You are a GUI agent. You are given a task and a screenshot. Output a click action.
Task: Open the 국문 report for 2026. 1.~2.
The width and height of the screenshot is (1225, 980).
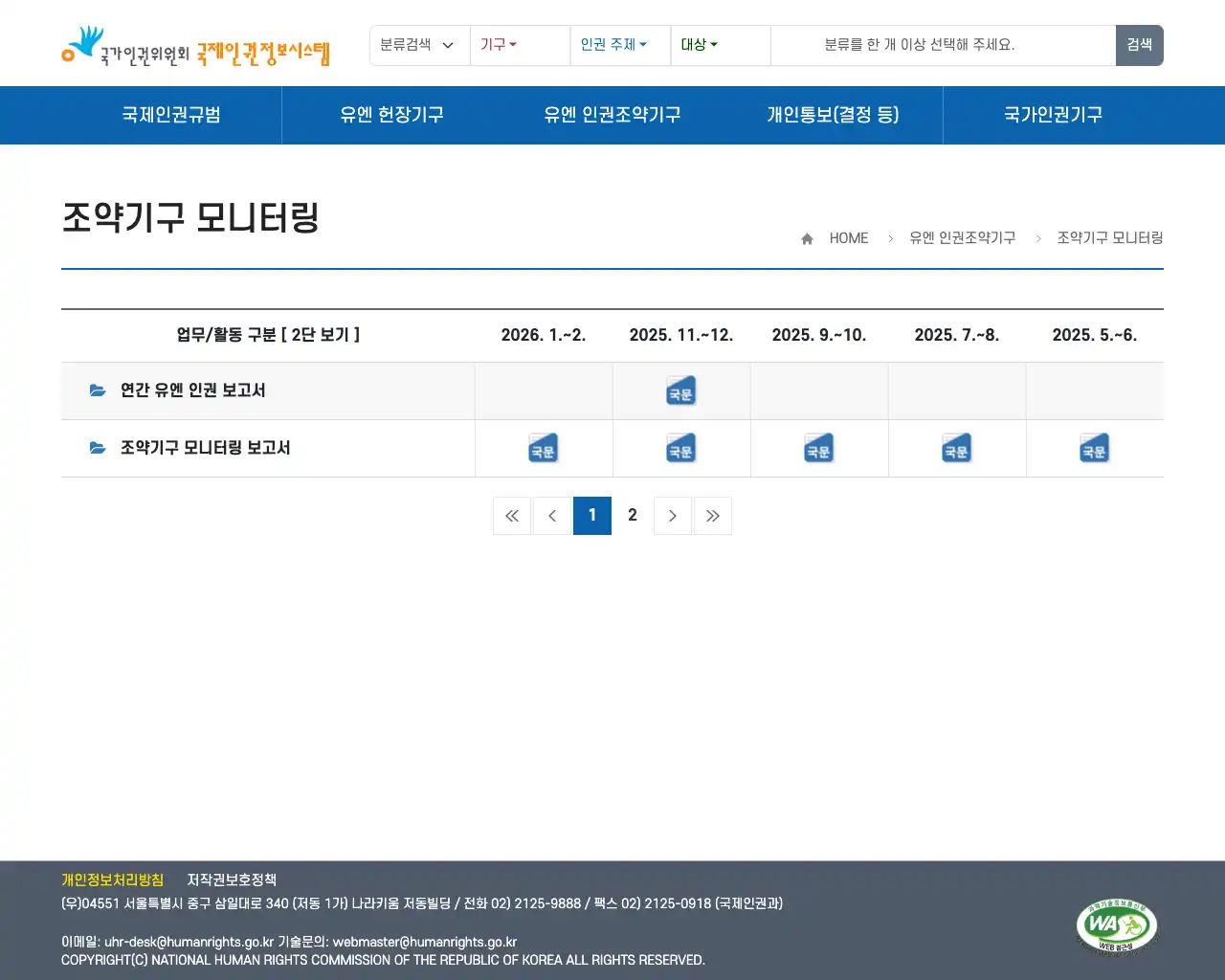[x=543, y=448]
